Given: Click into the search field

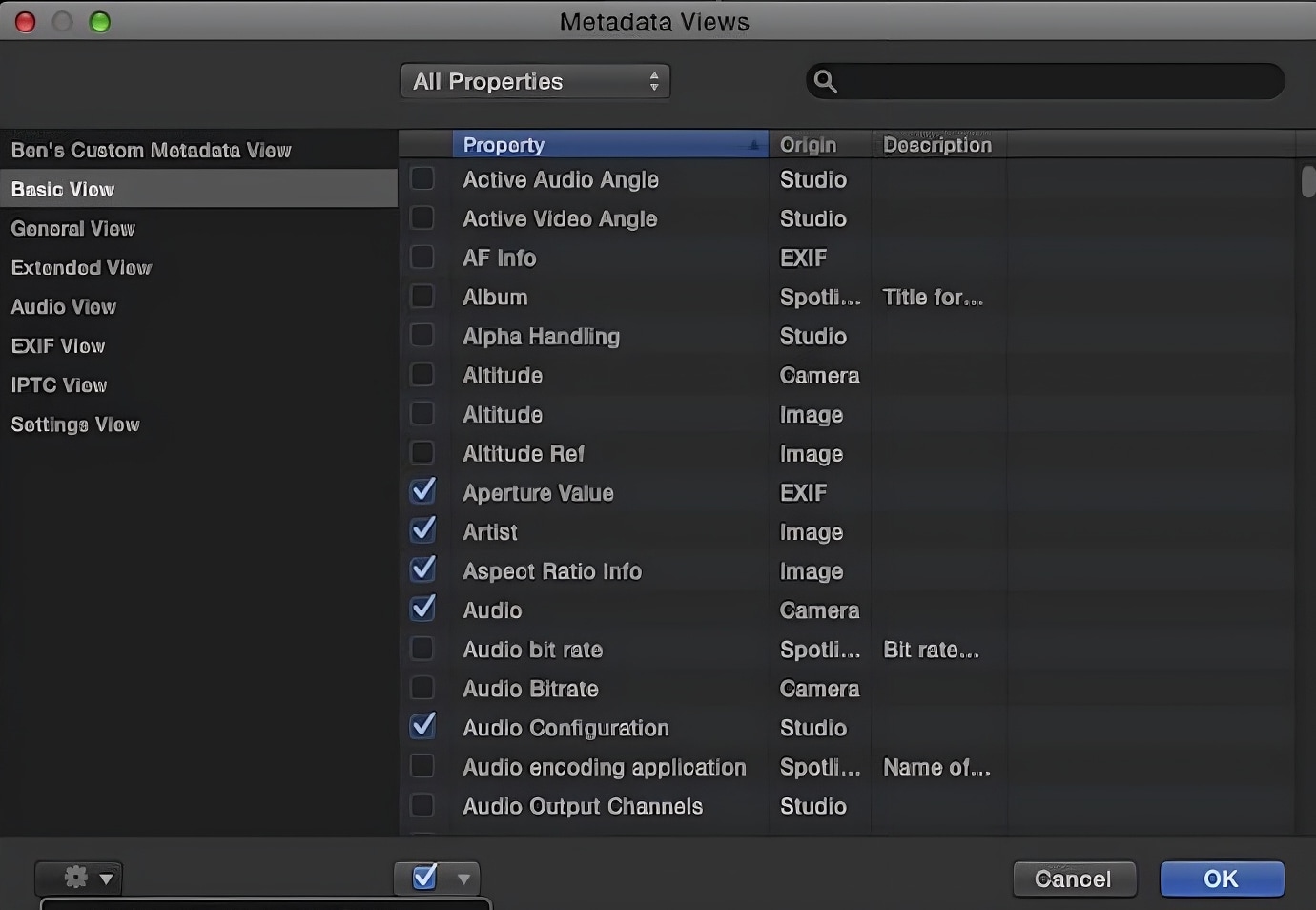Looking at the screenshot, I should (x=1045, y=82).
